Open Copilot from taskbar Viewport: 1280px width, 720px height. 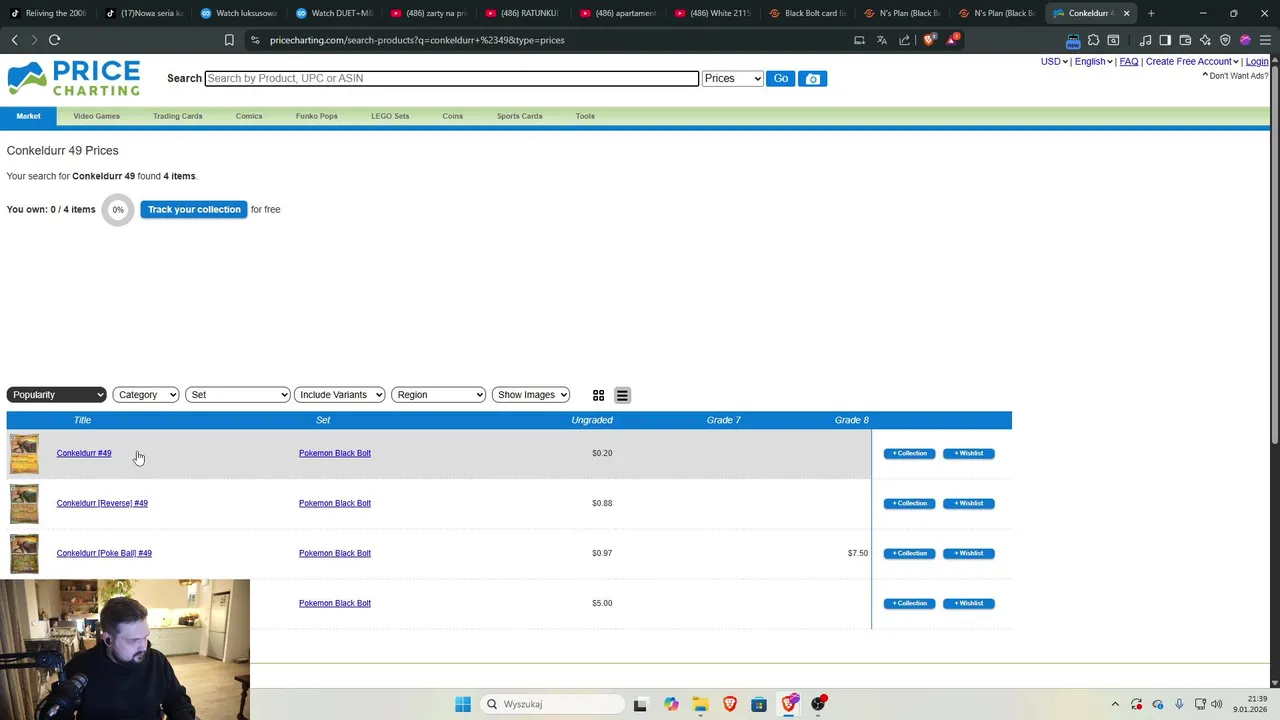pyautogui.click(x=670, y=704)
